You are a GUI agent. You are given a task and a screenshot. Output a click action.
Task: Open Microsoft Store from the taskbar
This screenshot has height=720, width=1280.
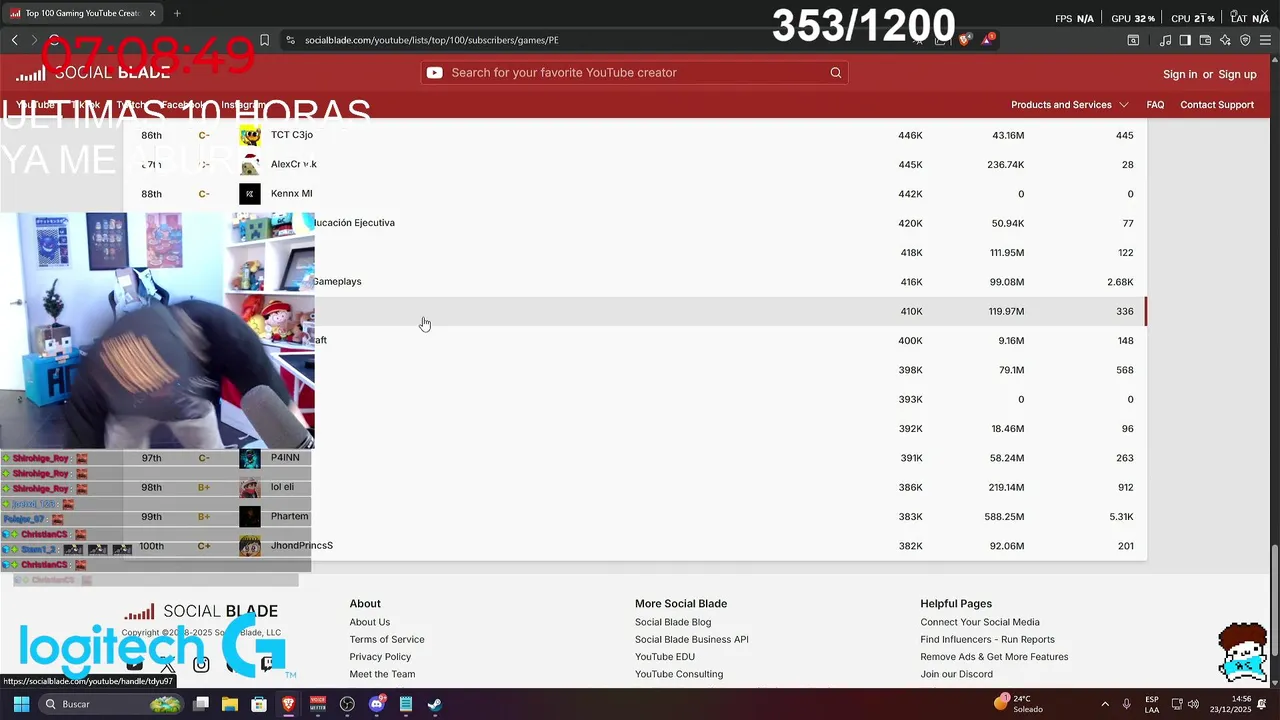259,704
